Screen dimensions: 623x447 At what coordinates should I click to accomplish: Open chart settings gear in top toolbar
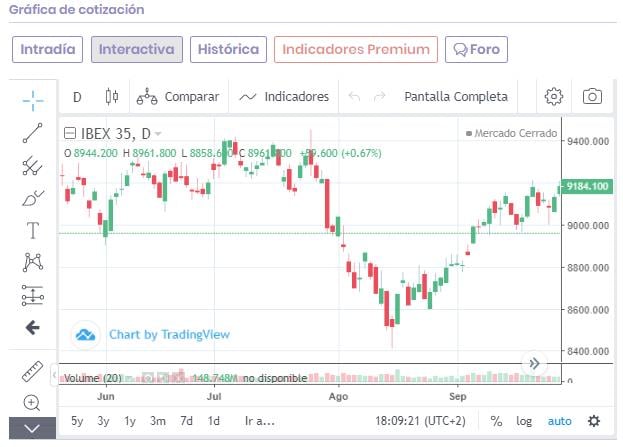tap(553, 97)
